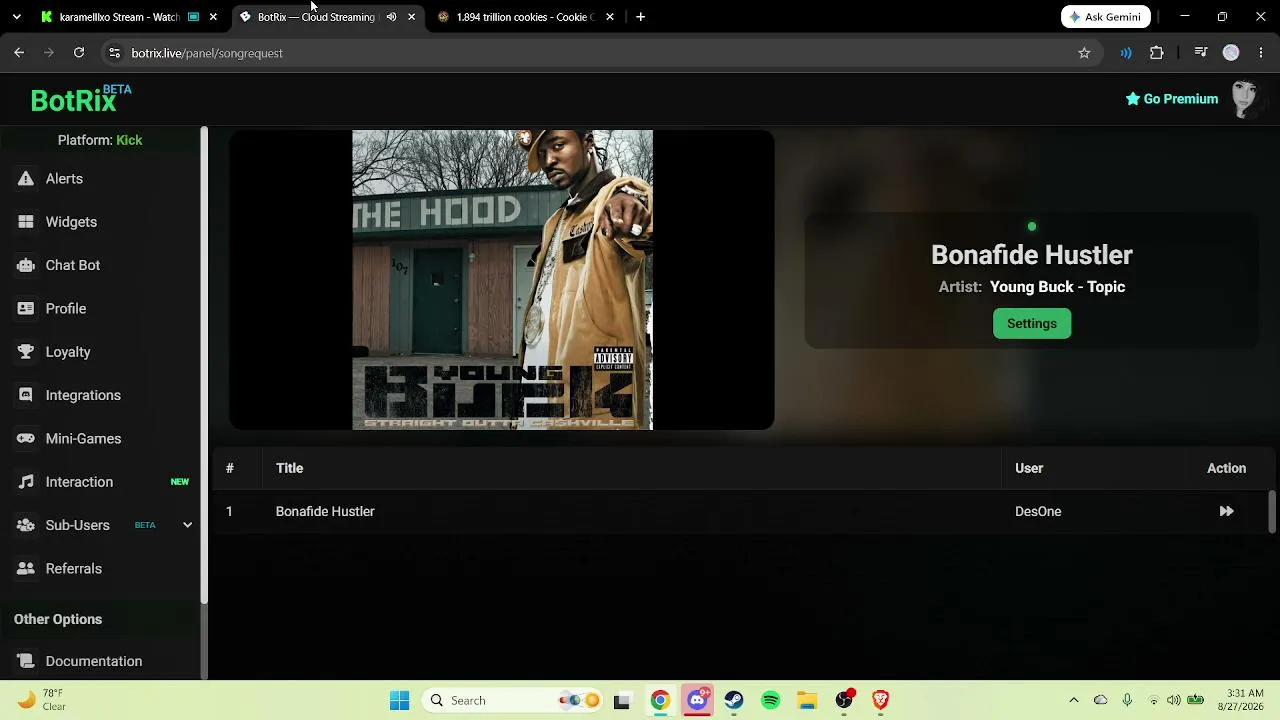
Task: Open Brave browser from the taskbar
Action: click(881, 700)
